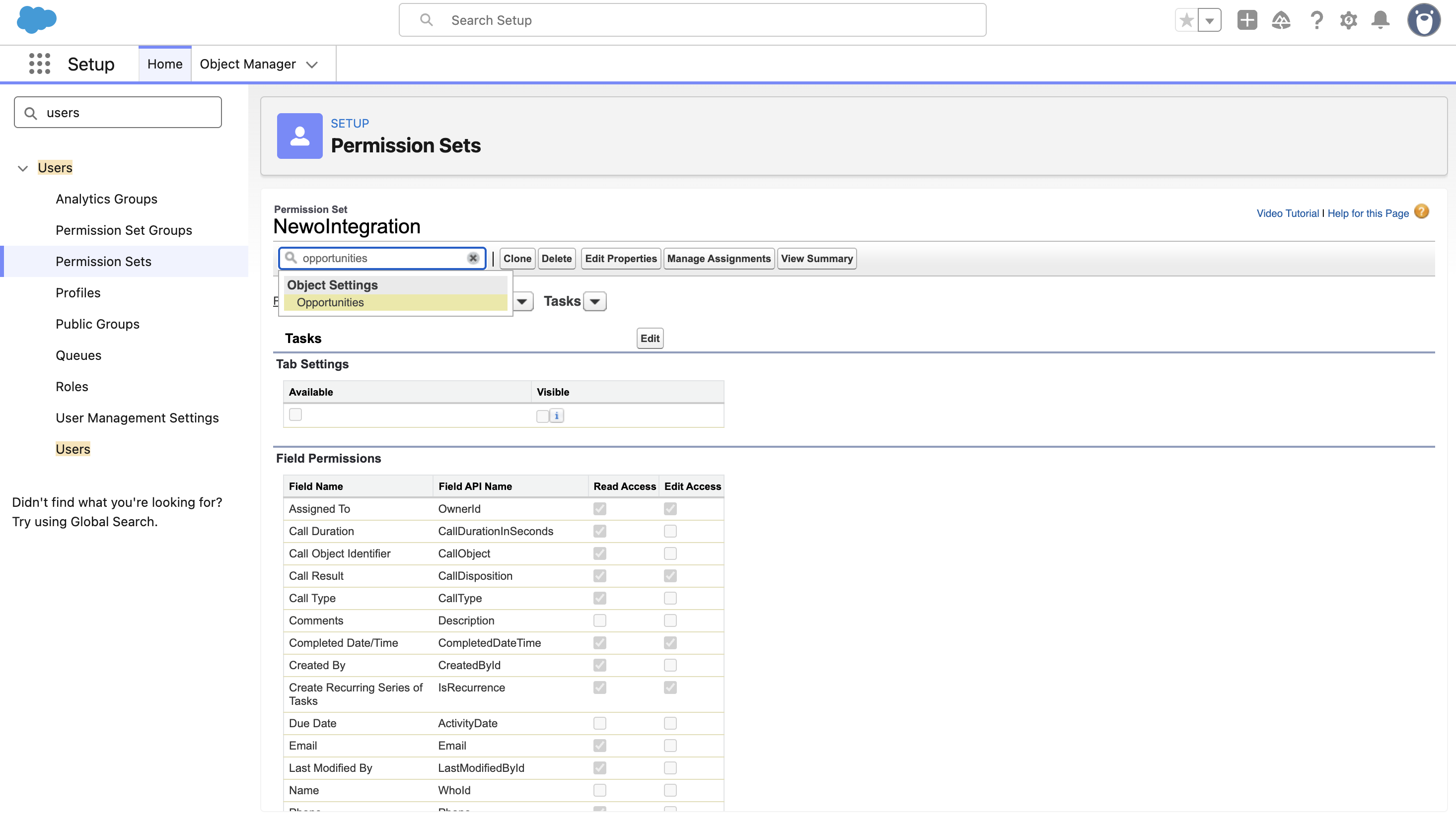
Task: Toggle the Visible tab setting checkbox
Action: 542,416
